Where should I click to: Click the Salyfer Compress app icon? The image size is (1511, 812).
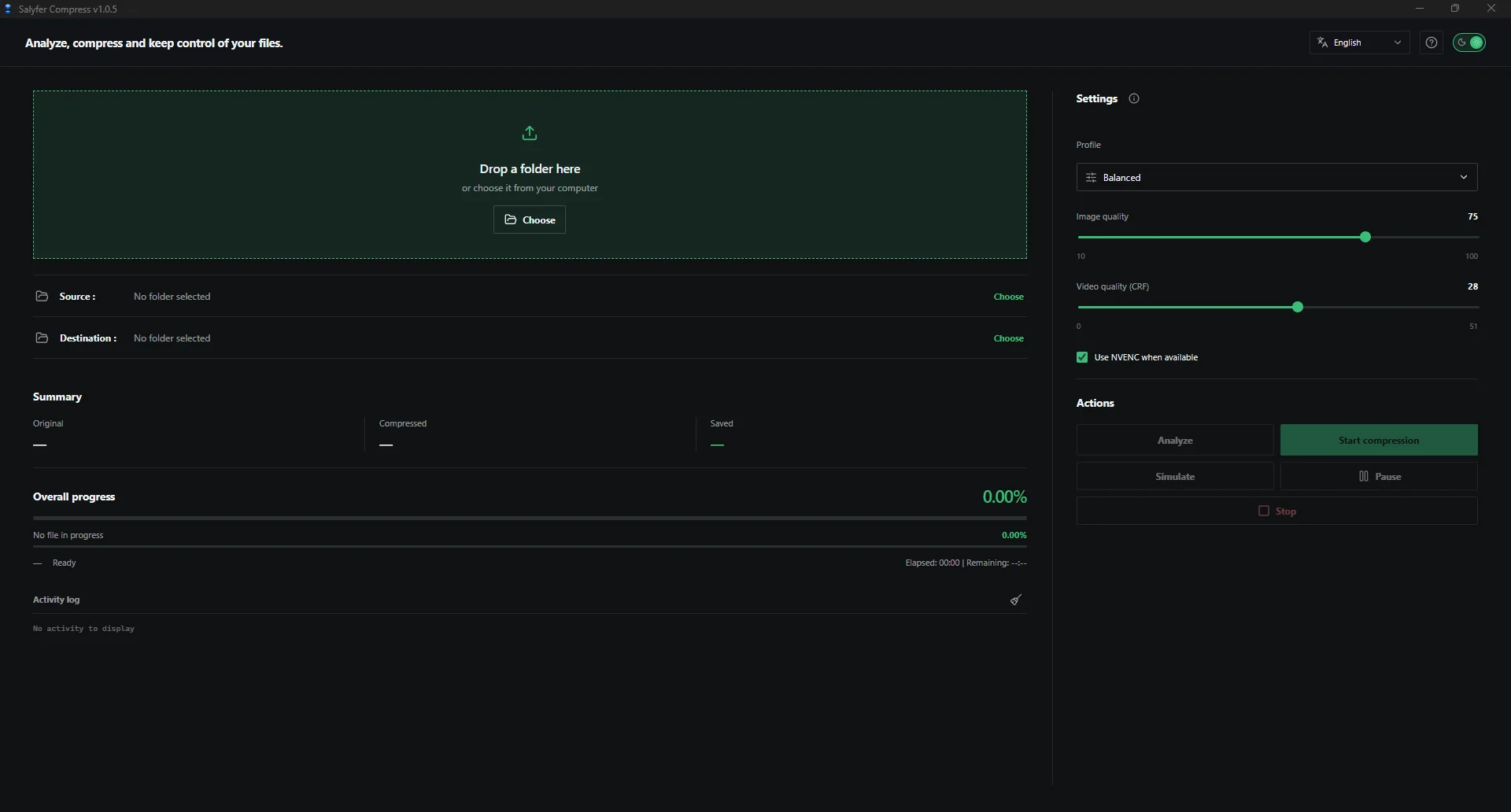coord(8,9)
